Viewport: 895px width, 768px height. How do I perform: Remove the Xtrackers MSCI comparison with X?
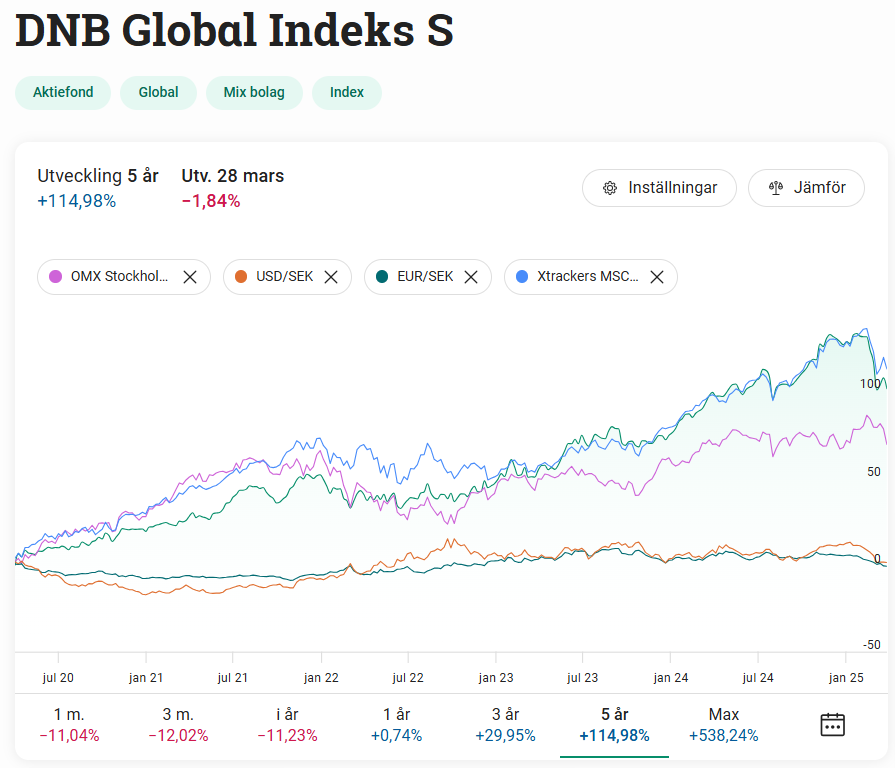[x=657, y=277]
